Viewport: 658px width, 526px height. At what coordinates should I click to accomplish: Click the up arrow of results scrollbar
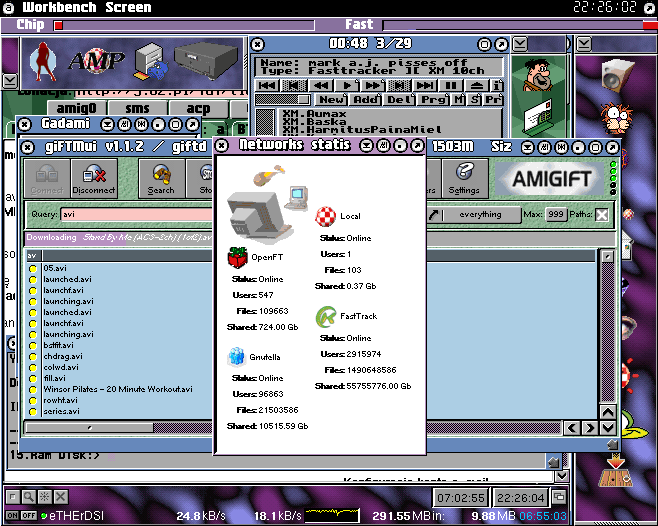(x=608, y=412)
